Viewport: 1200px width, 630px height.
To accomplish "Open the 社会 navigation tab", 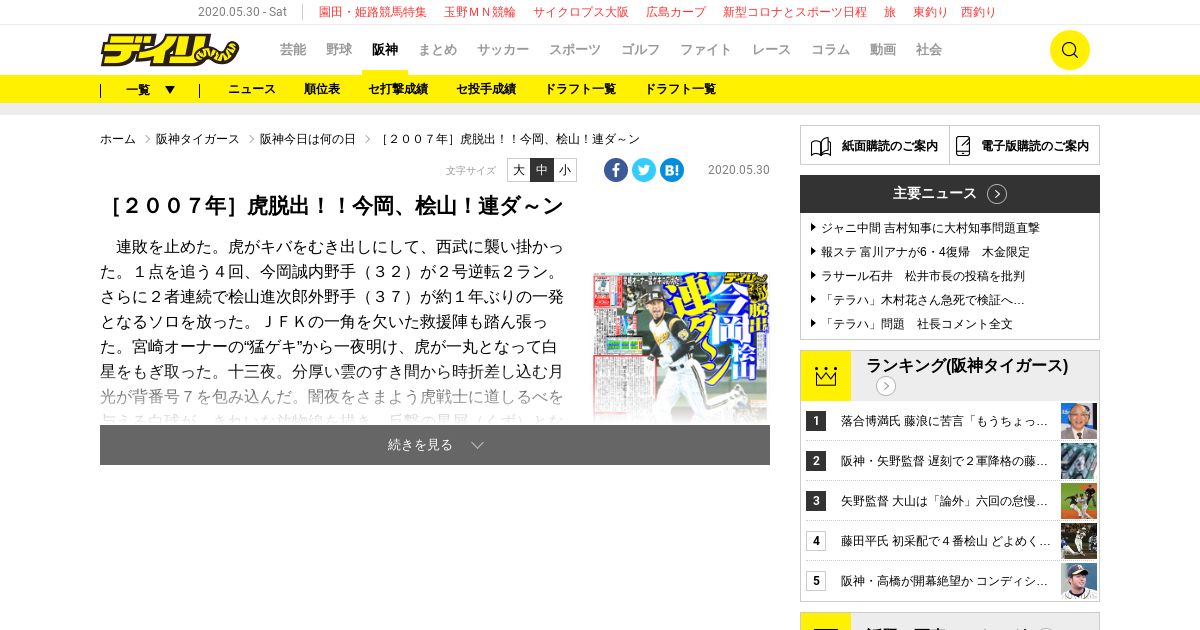I will (929, 49).
